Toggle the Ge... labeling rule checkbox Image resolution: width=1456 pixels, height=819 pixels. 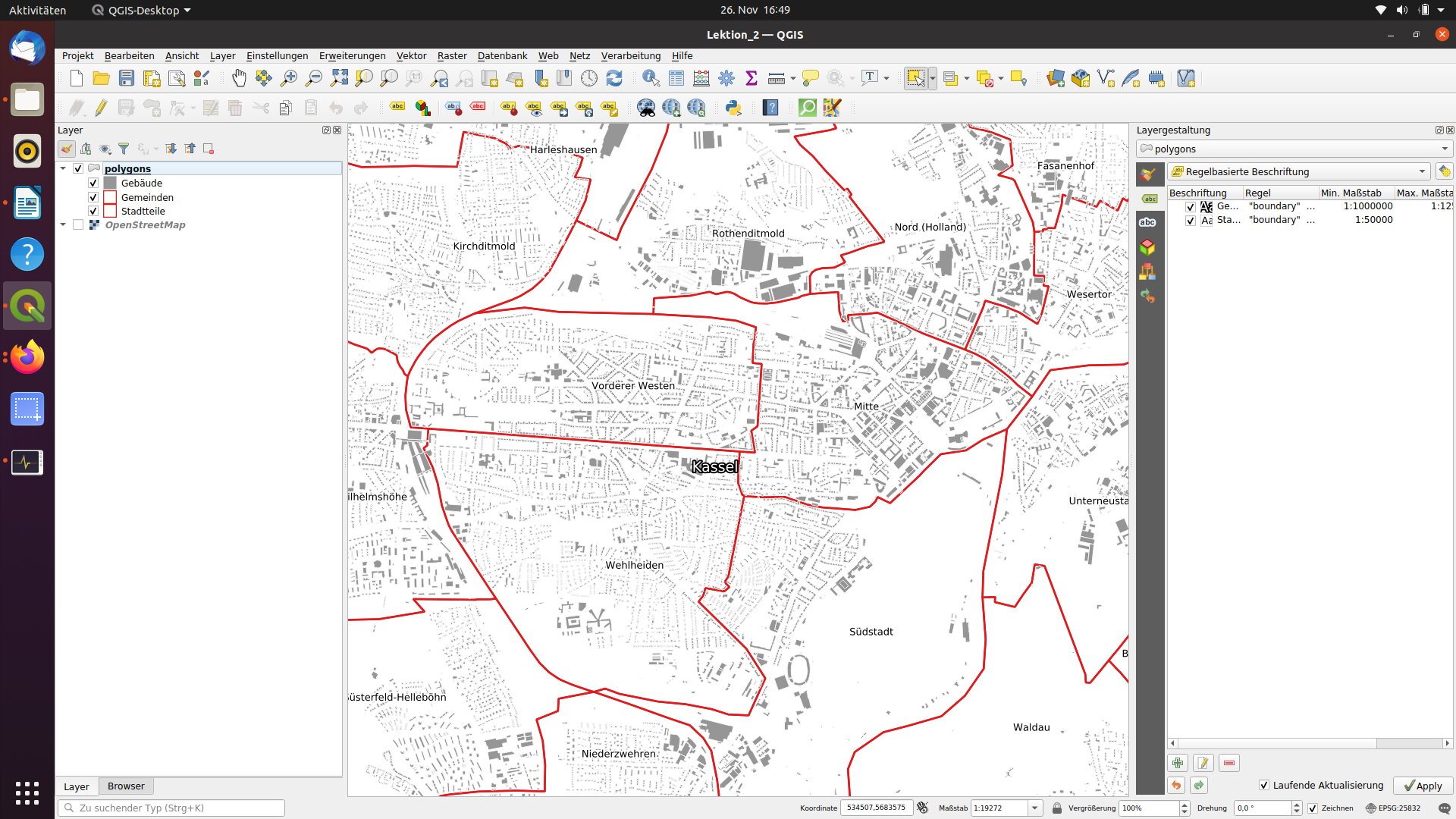coord(1190,206)
